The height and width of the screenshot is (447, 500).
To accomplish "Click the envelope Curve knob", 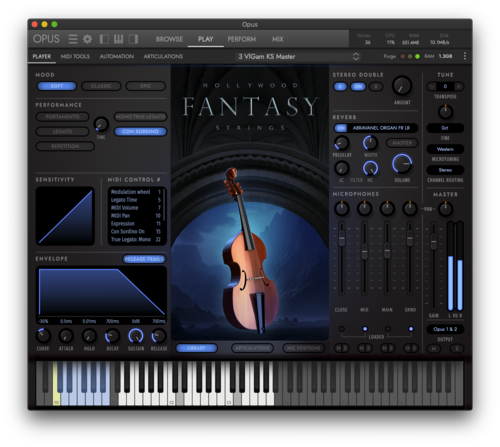I will coord(43,336).
